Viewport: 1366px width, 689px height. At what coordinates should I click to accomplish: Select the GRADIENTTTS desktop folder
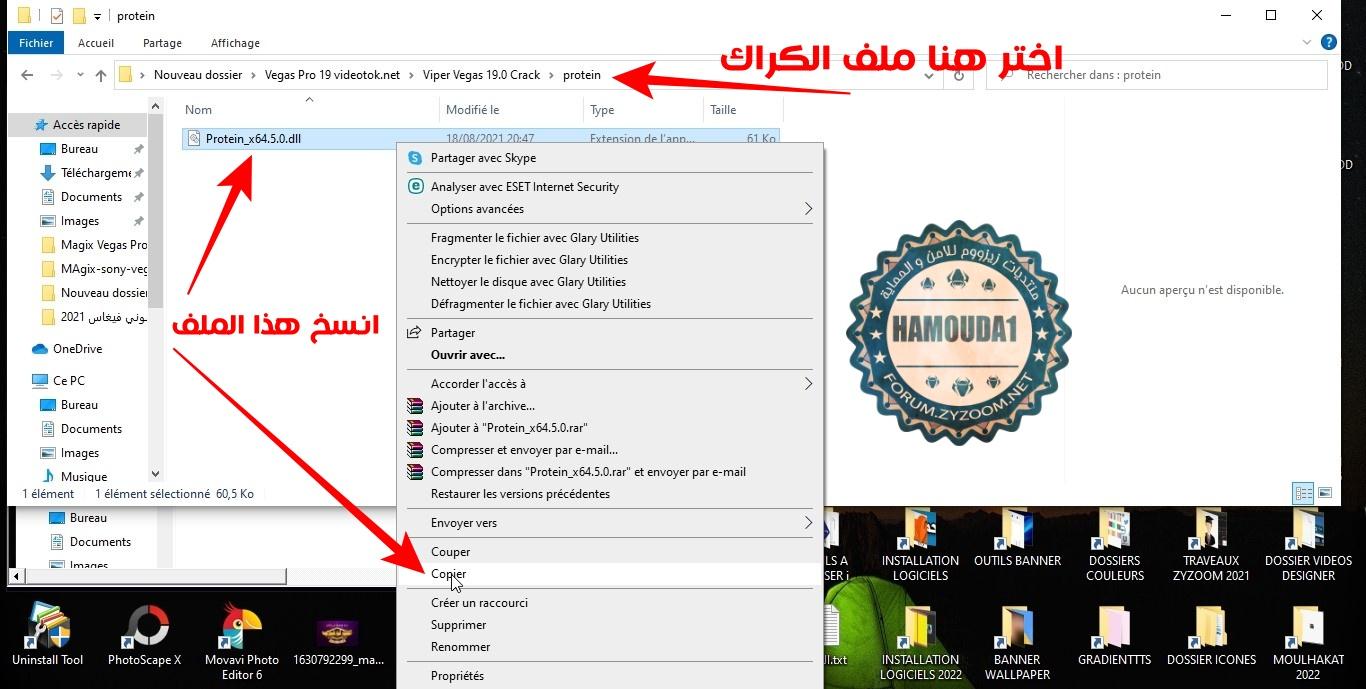click(1114, 637)
